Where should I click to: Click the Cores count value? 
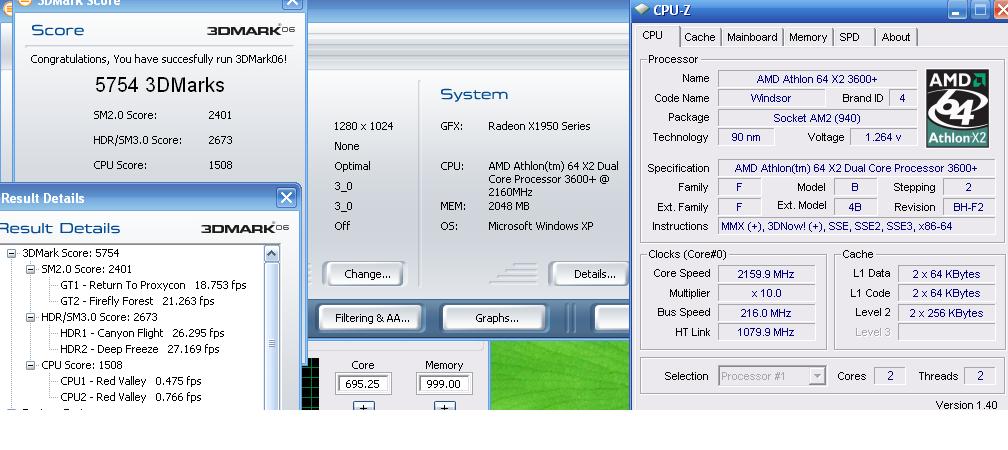(890, 376)
